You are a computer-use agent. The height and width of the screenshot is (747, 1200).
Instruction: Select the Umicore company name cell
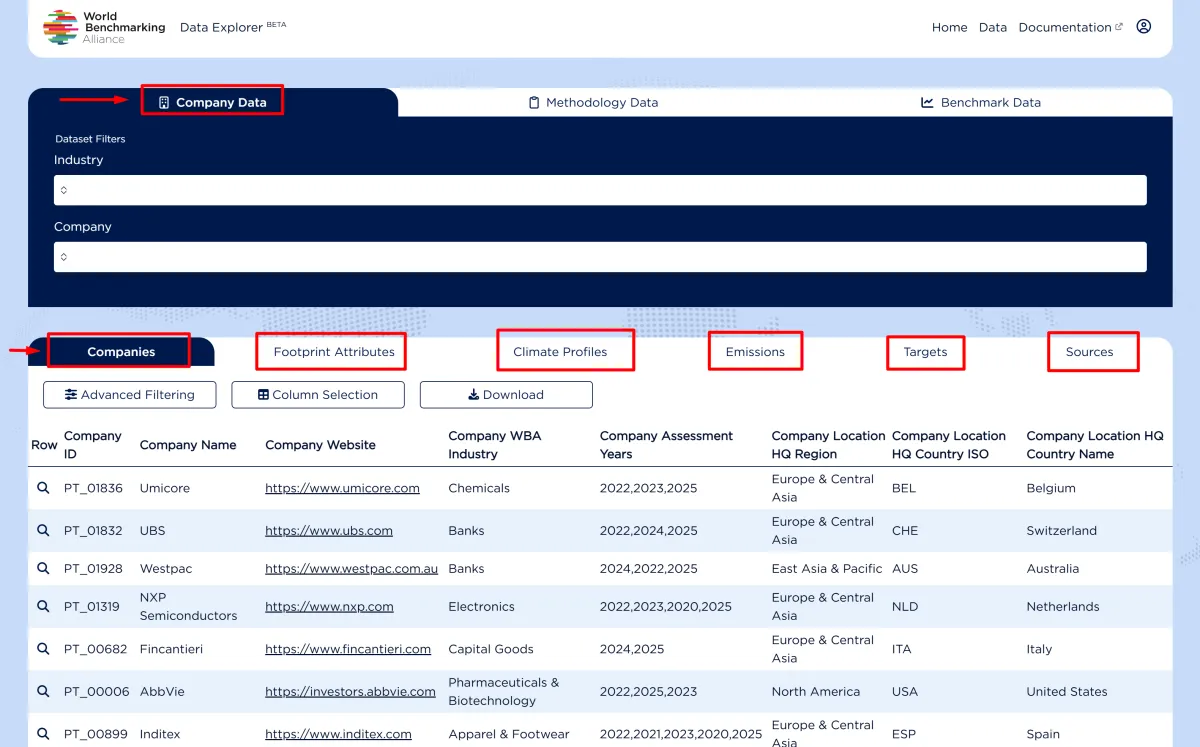(165, 488)
